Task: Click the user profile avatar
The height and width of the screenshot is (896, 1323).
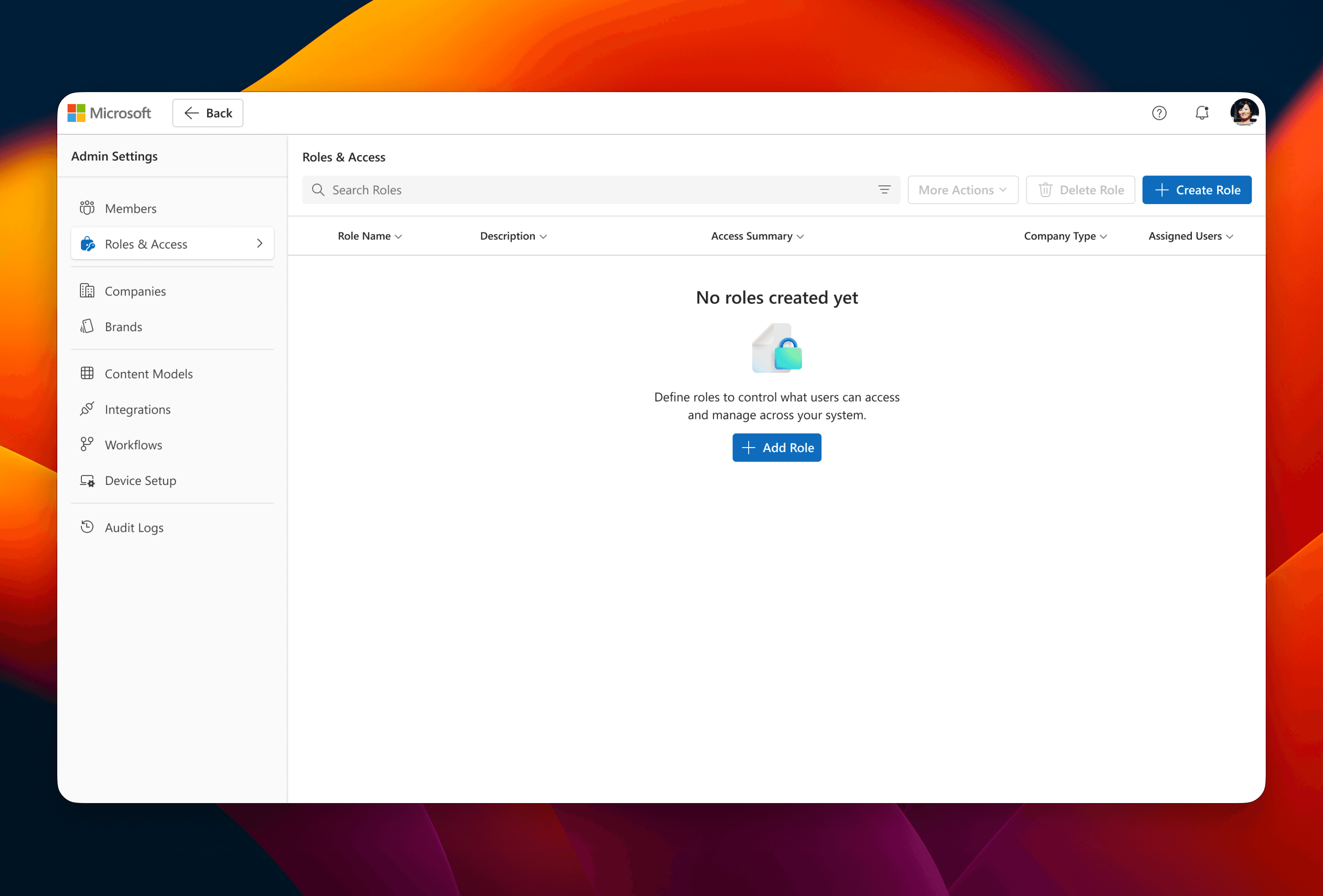Action: click(x=1243, y=112)
